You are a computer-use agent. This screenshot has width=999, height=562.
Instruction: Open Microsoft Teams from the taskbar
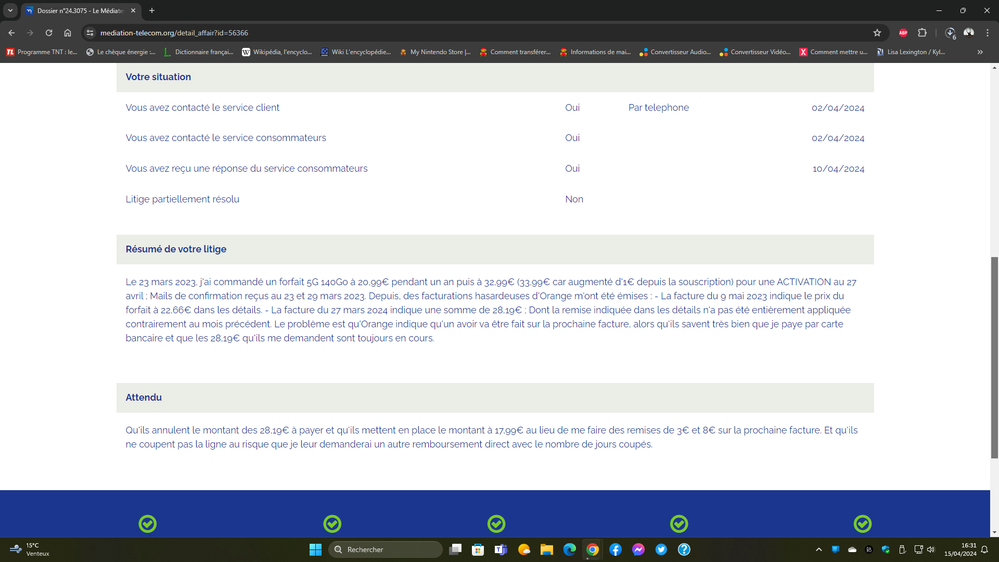[x=501, y=549]
